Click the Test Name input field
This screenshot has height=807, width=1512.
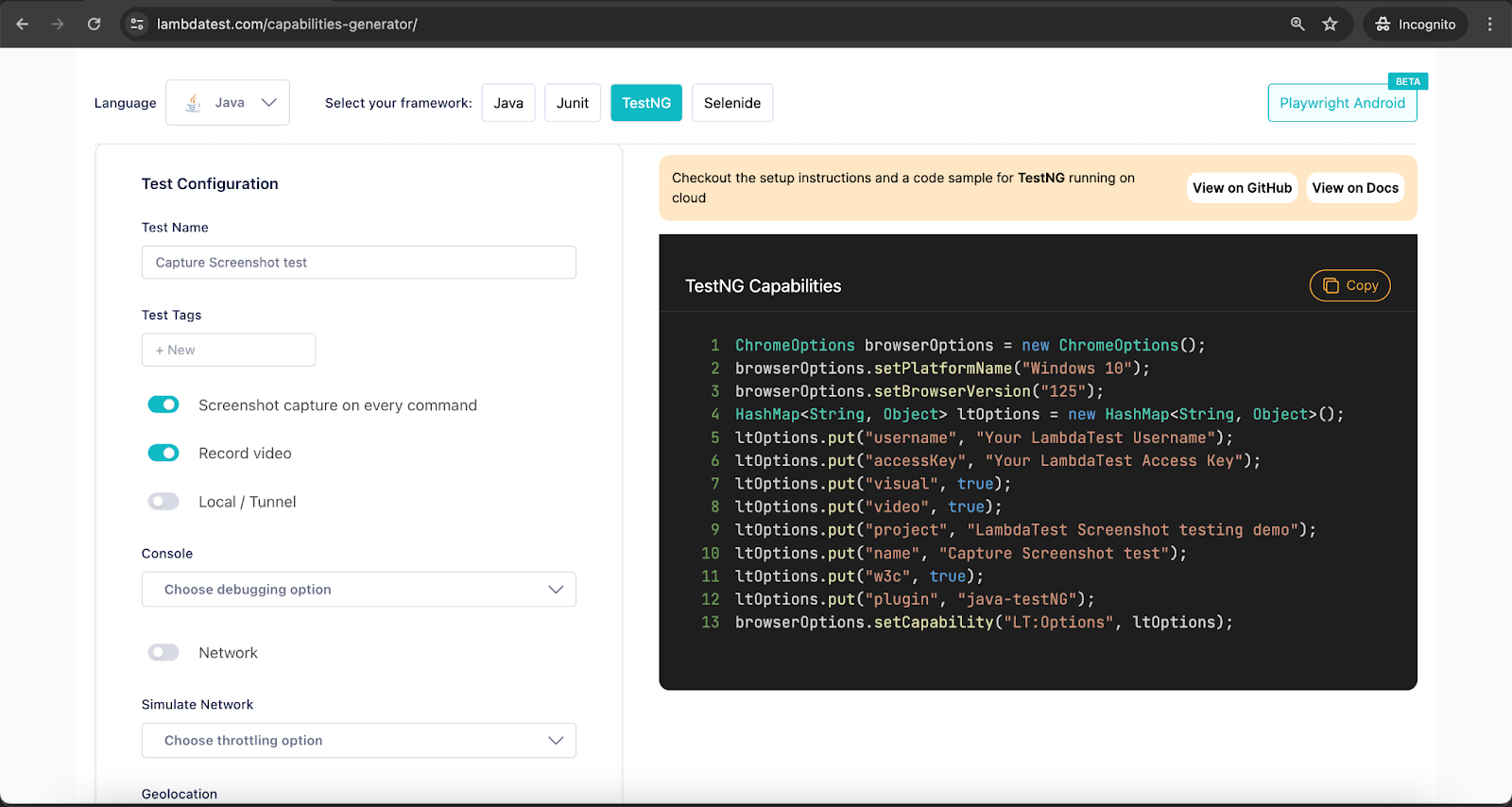[358, 262]
